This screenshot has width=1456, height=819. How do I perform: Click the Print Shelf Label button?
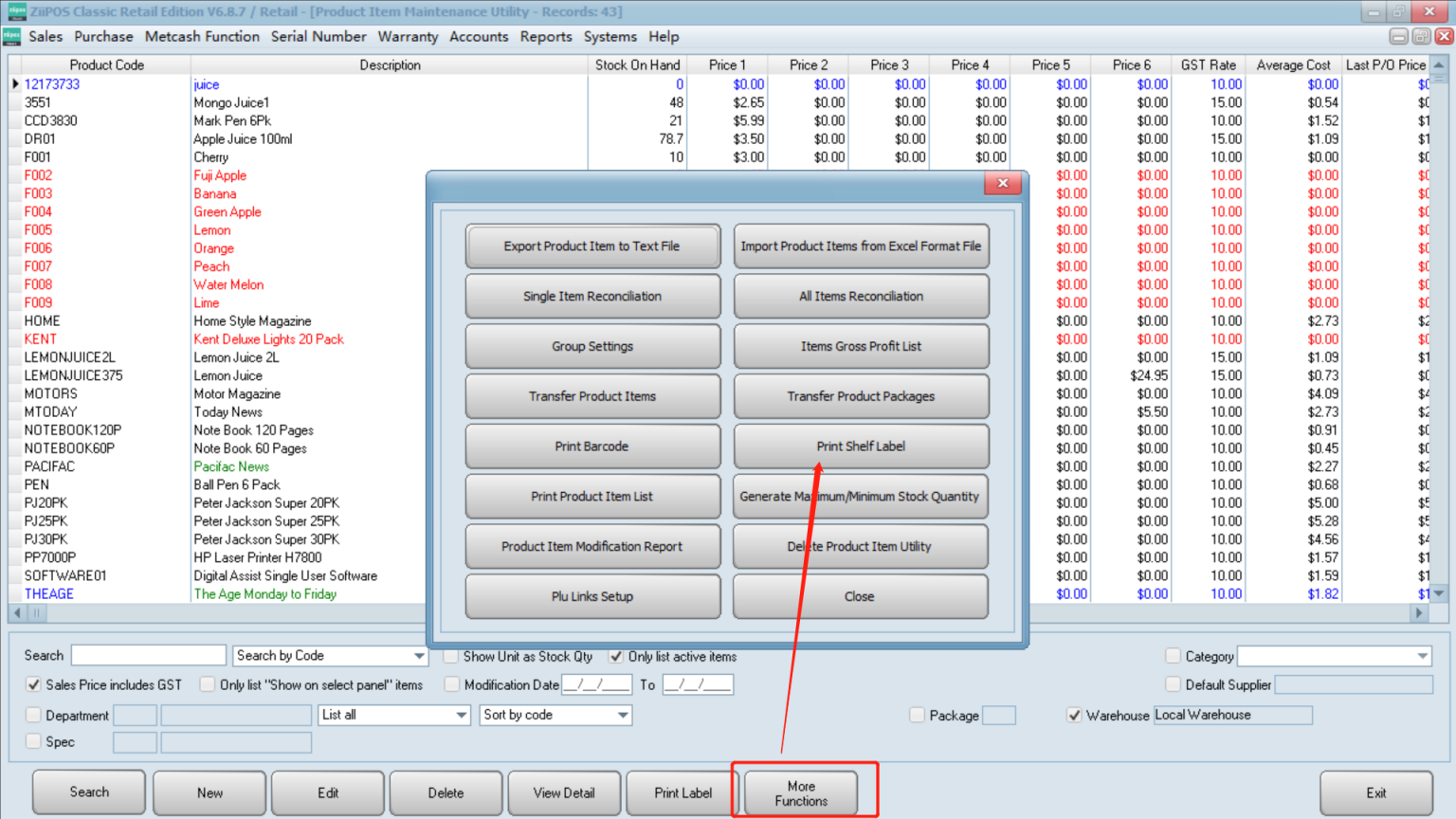tap(861, 446)
